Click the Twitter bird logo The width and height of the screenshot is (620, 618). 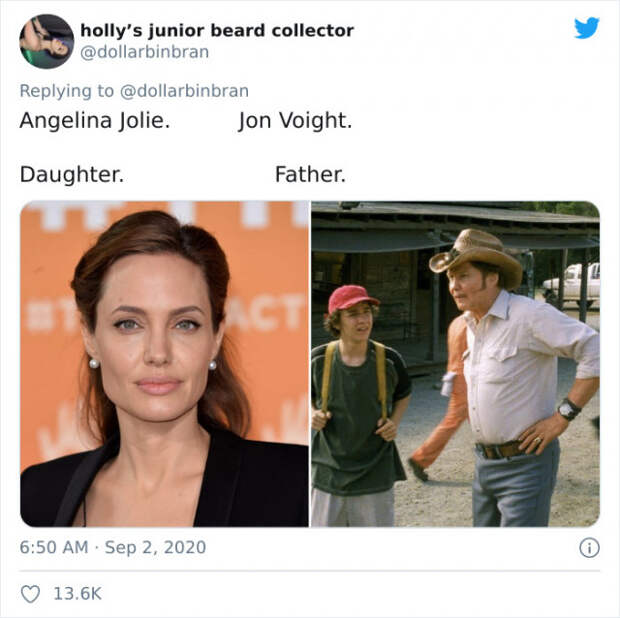(587, 28)
